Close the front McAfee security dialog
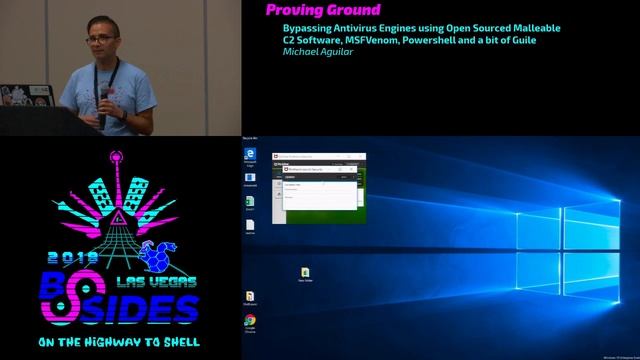The width and height of the screenshot is (640, 360). coord(351,169)
